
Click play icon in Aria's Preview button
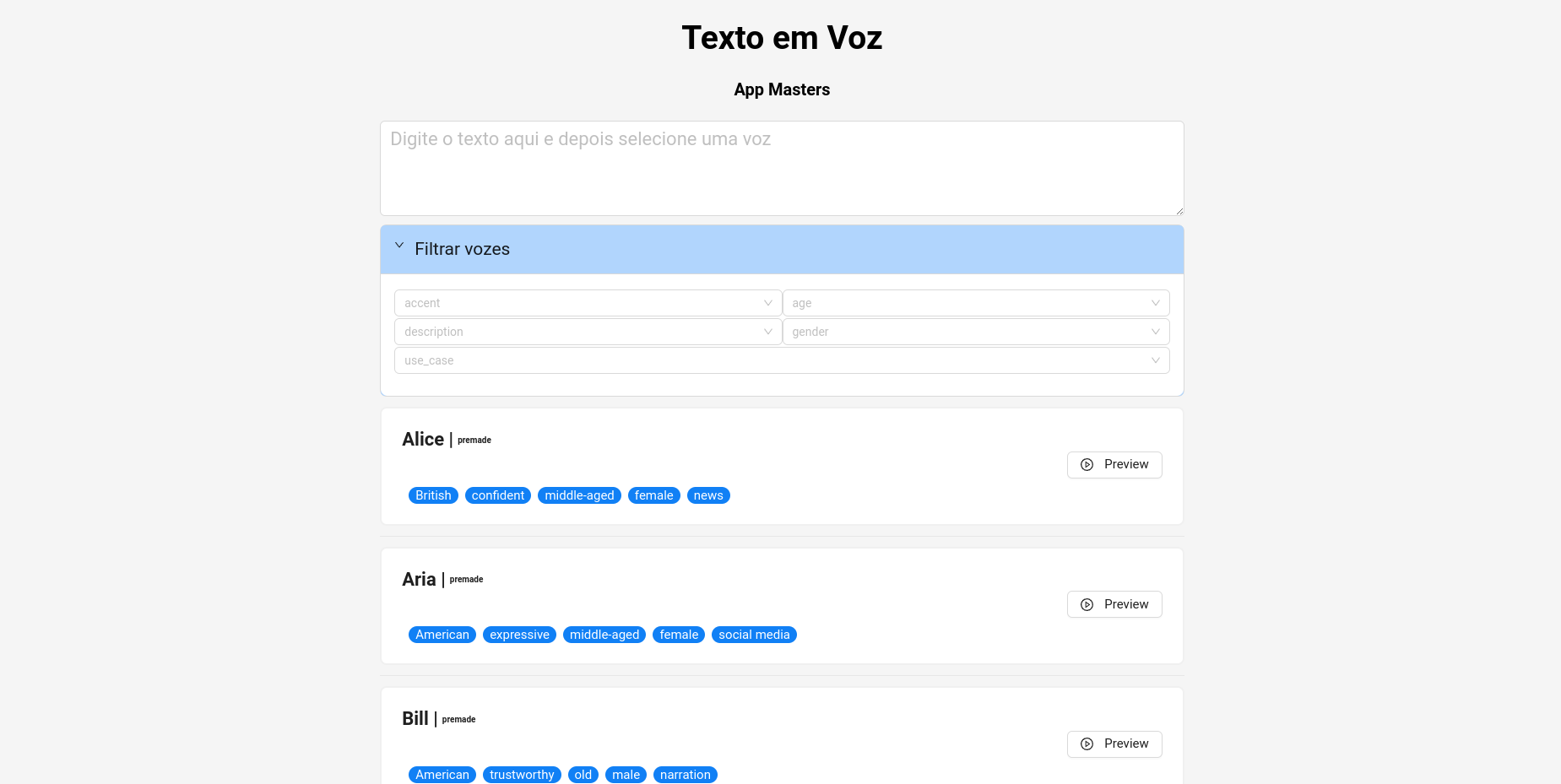(x=1087, y=605)
